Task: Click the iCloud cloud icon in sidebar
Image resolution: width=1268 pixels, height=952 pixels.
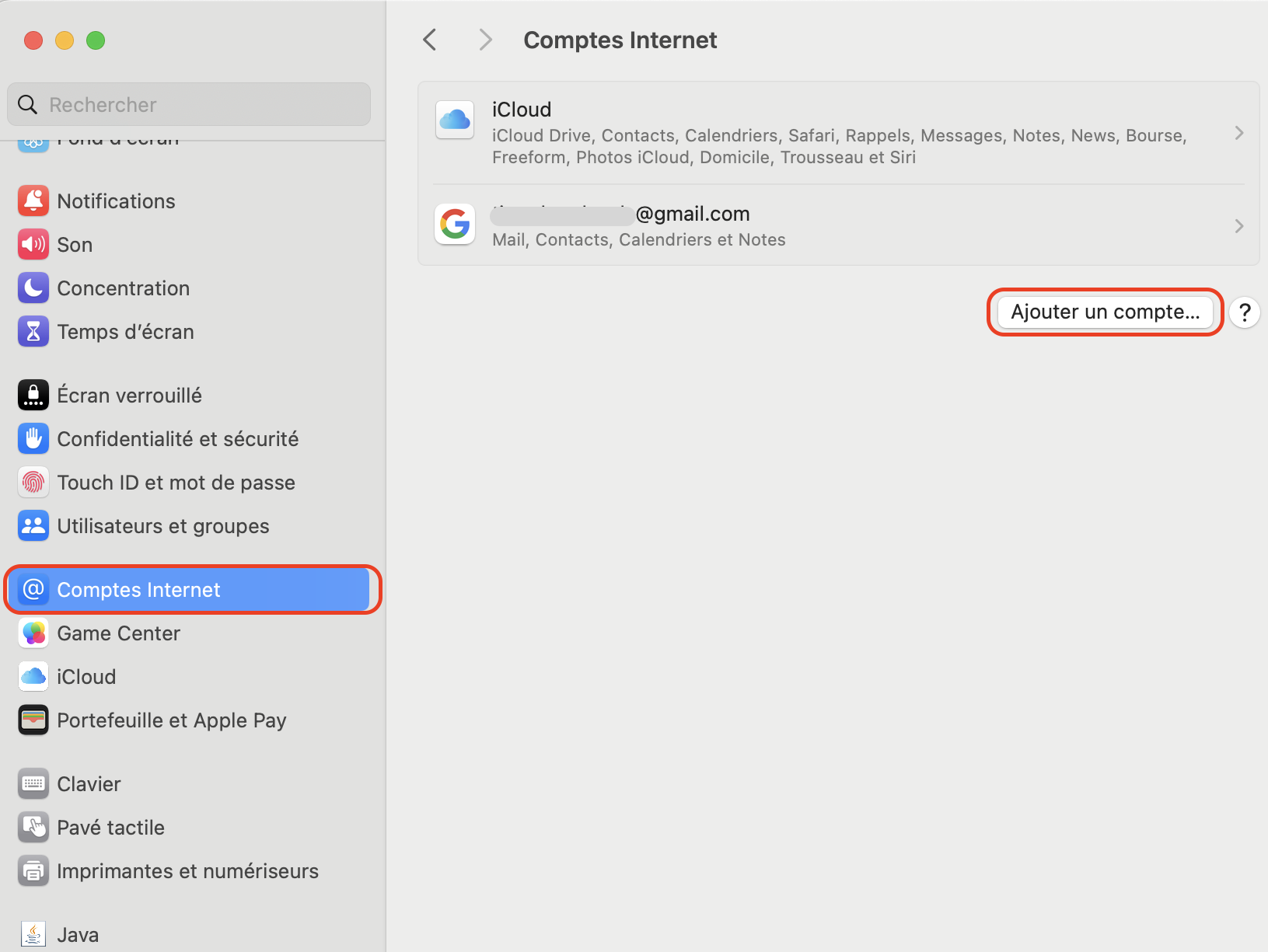Action: point(33,677)
